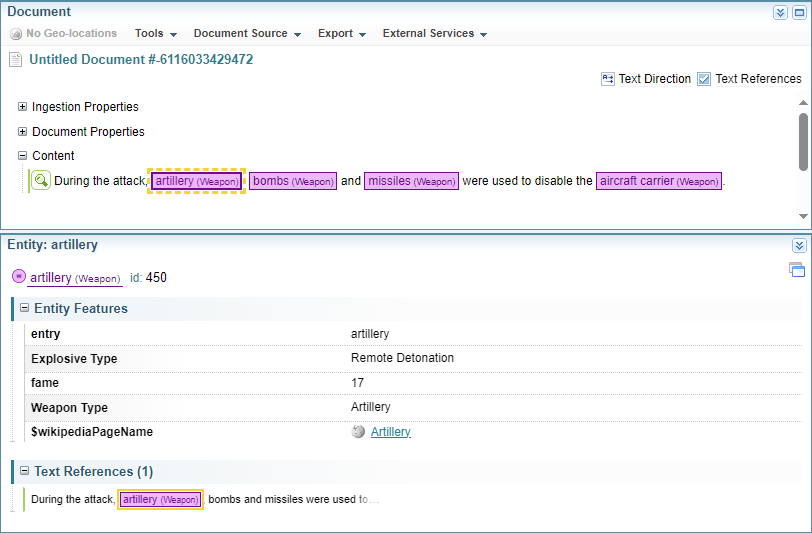This screenshot has height=533, width=812.
Task: Click the Wikipedia globe icon next to Artillery
Action: (359, 432)
